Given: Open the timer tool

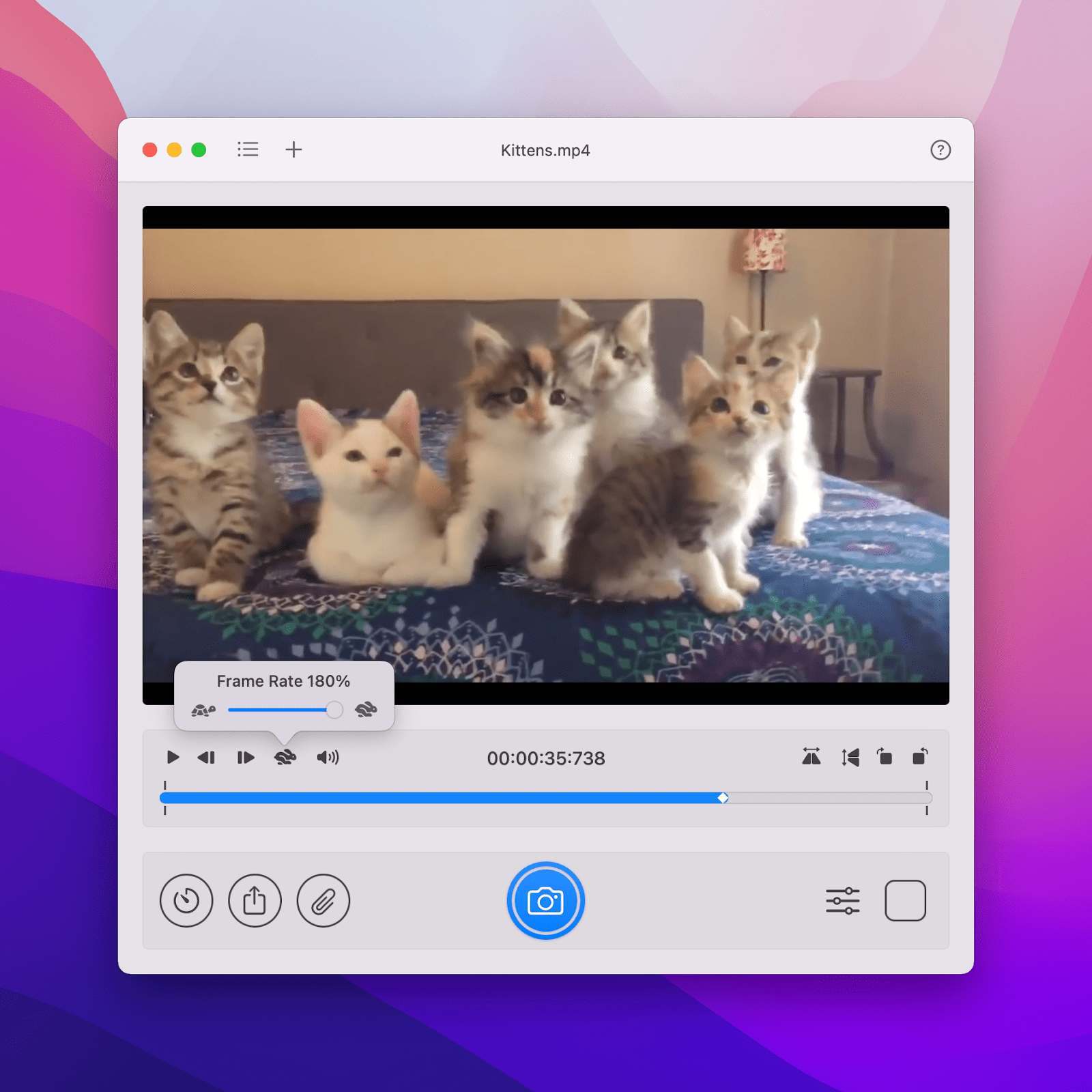Looking at the screenshot, I should 186,901.
